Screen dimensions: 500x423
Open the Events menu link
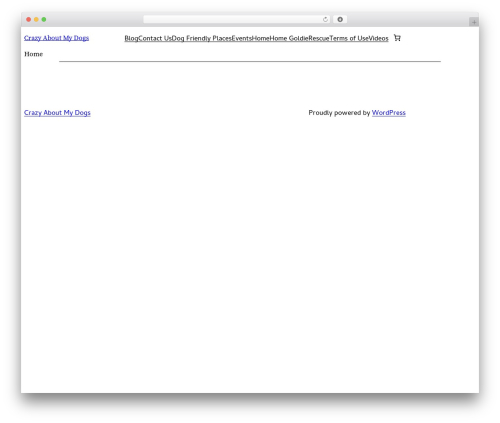point(241,38)
